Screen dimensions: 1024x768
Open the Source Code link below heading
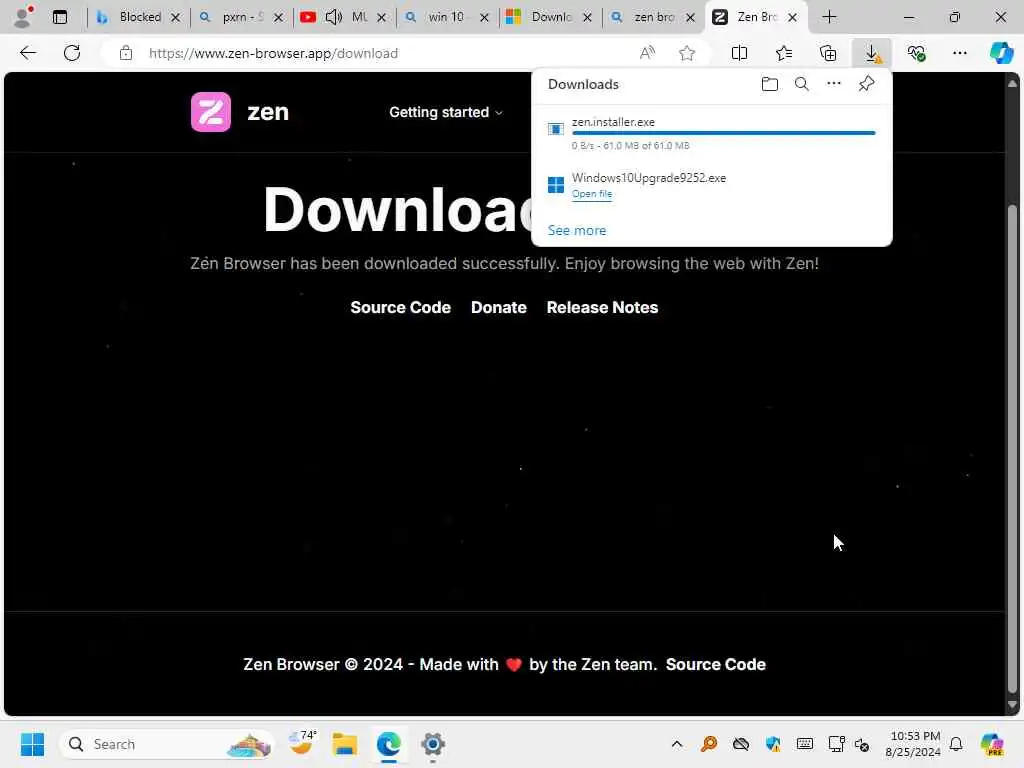400,308
